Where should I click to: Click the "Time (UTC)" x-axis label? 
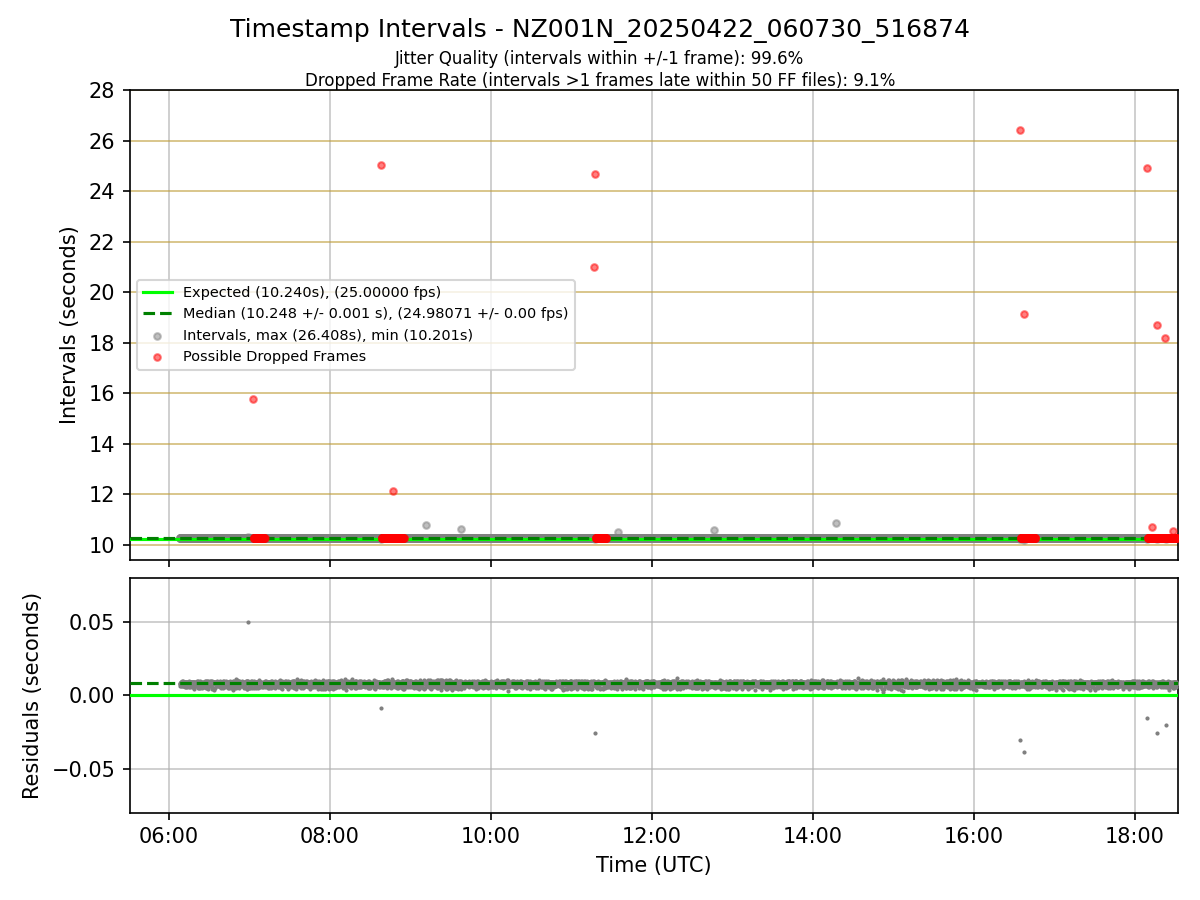653,865
